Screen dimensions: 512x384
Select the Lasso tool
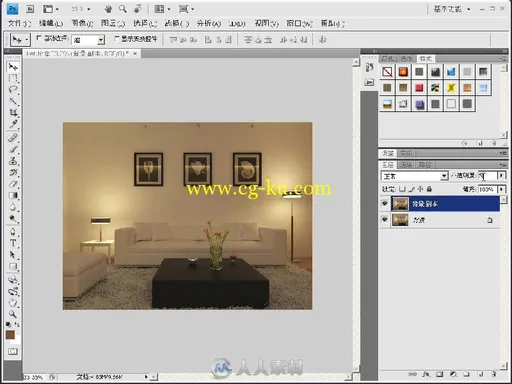13,90
